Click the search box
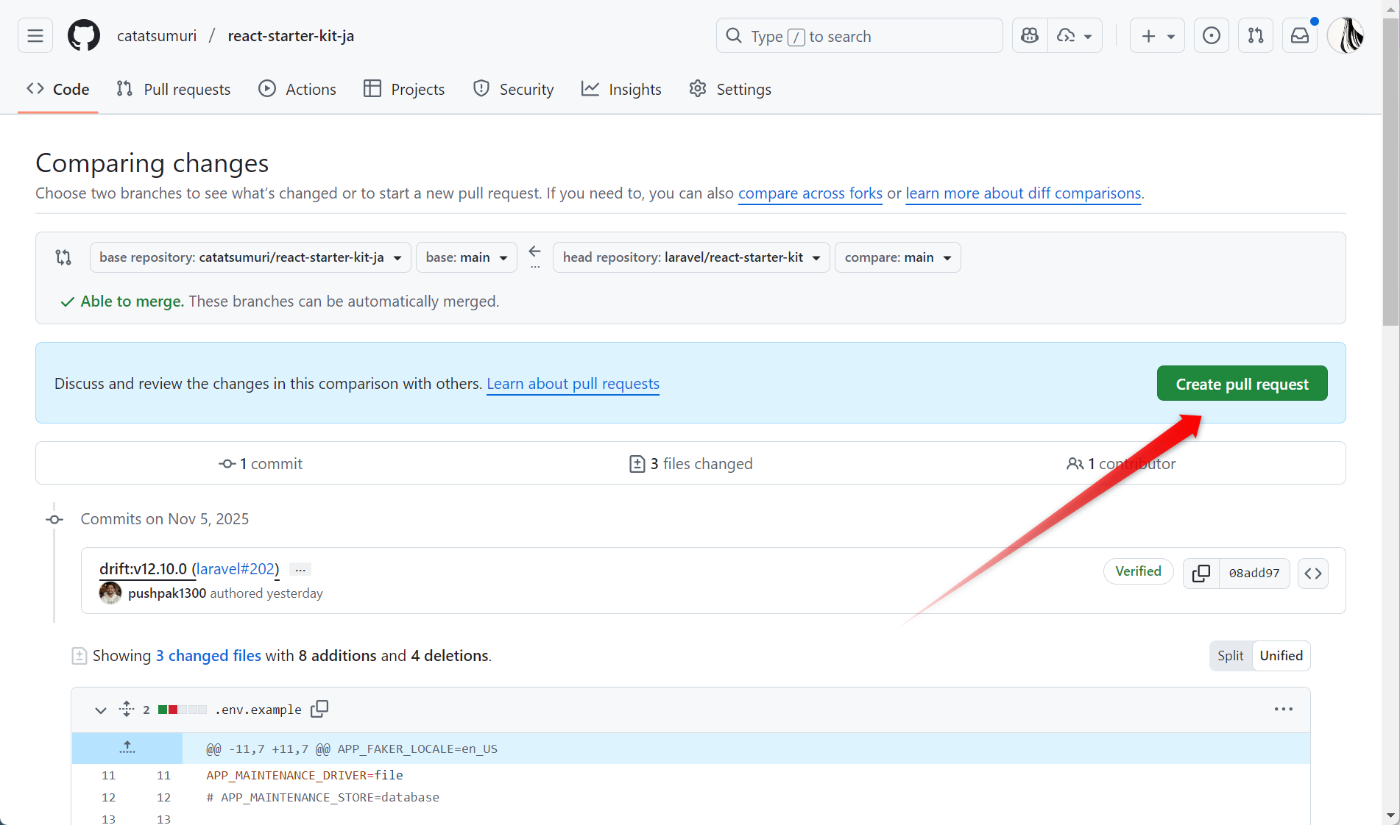 tap(859, 36)
